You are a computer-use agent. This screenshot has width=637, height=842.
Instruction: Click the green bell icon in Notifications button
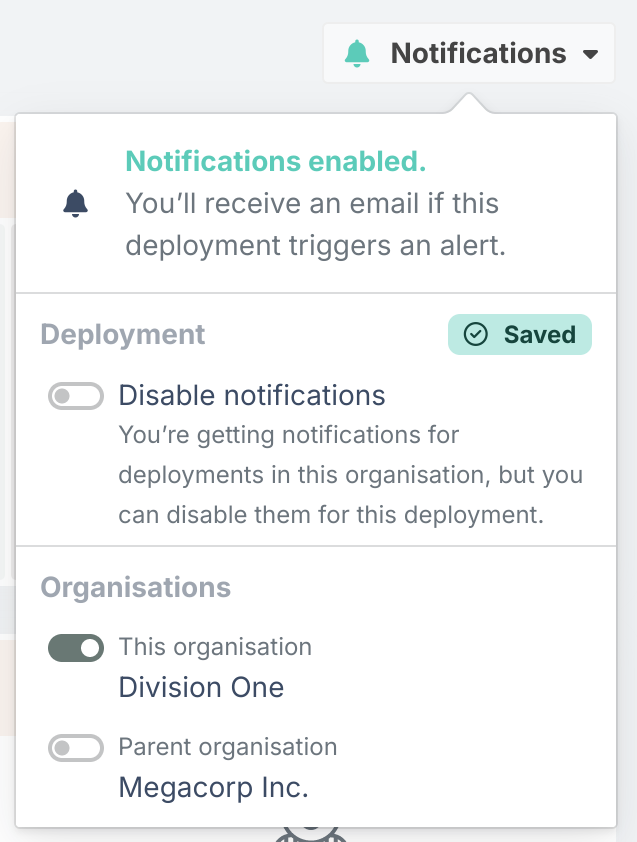click(357, 54)
